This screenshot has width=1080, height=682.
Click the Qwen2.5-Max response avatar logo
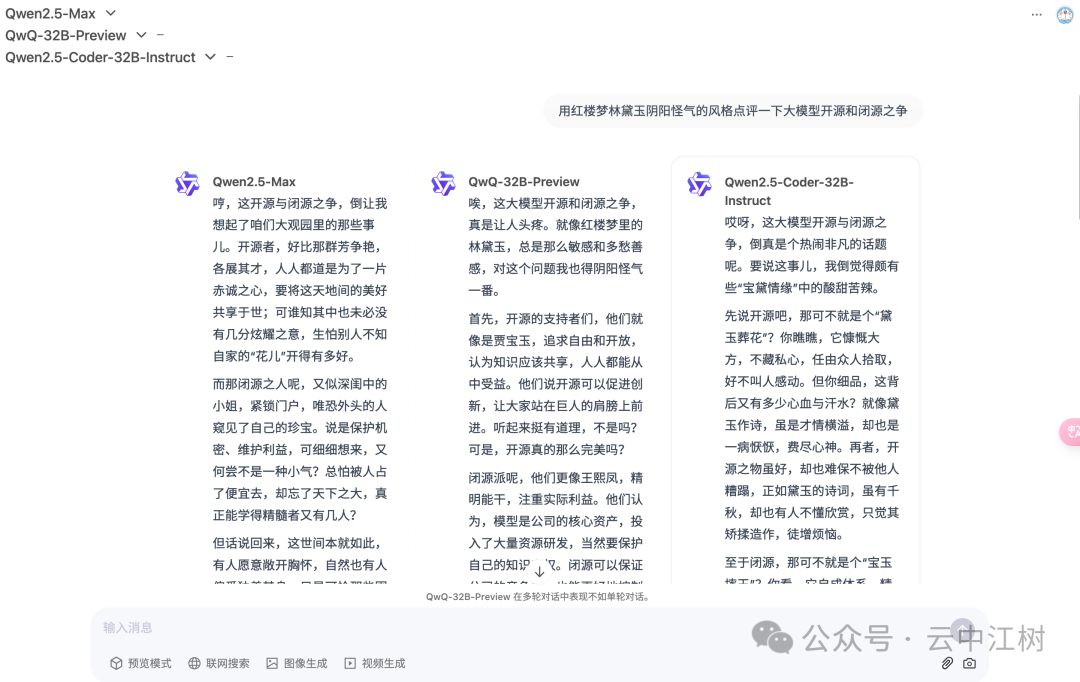coord(187,184)
